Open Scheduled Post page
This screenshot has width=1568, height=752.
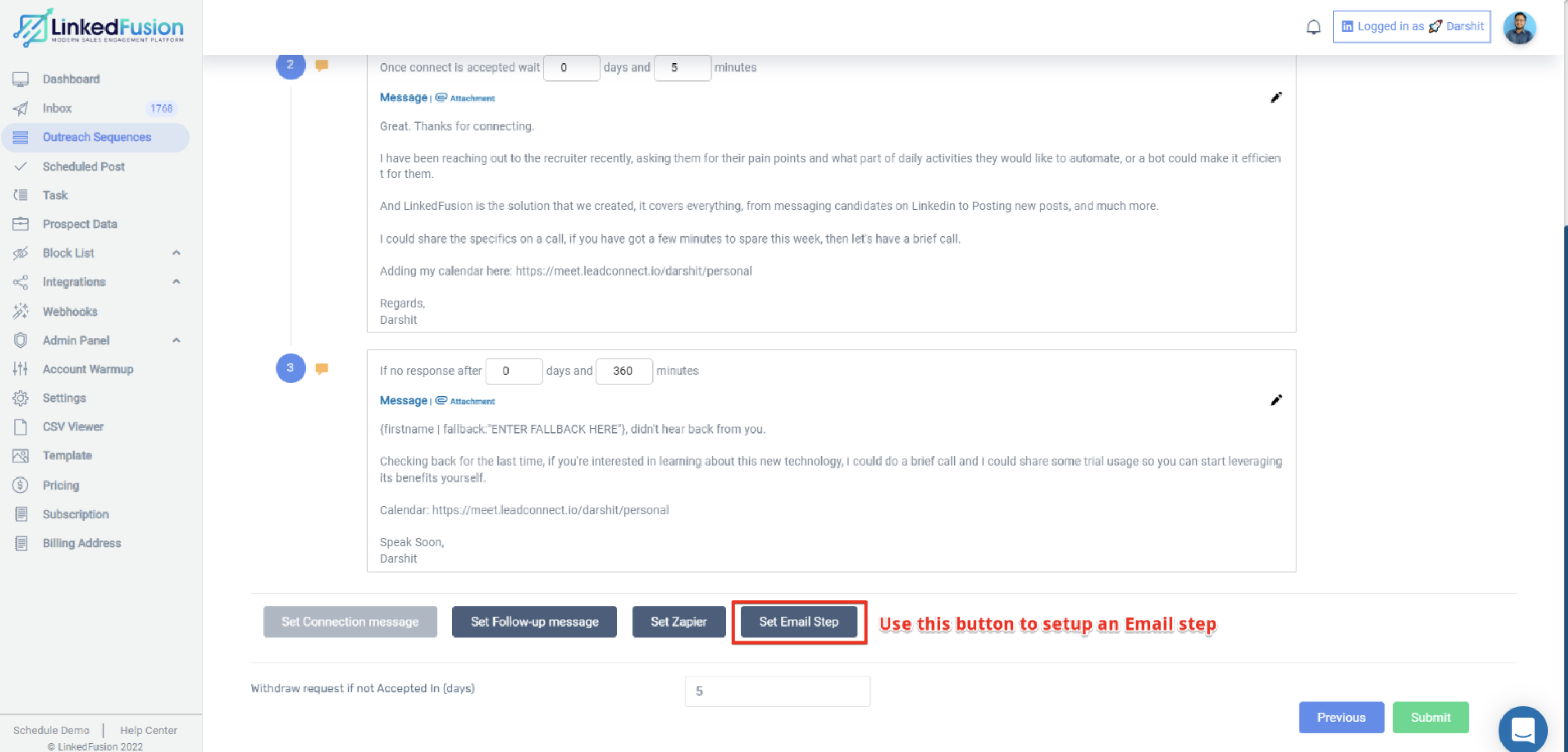(x=83, y=166)
